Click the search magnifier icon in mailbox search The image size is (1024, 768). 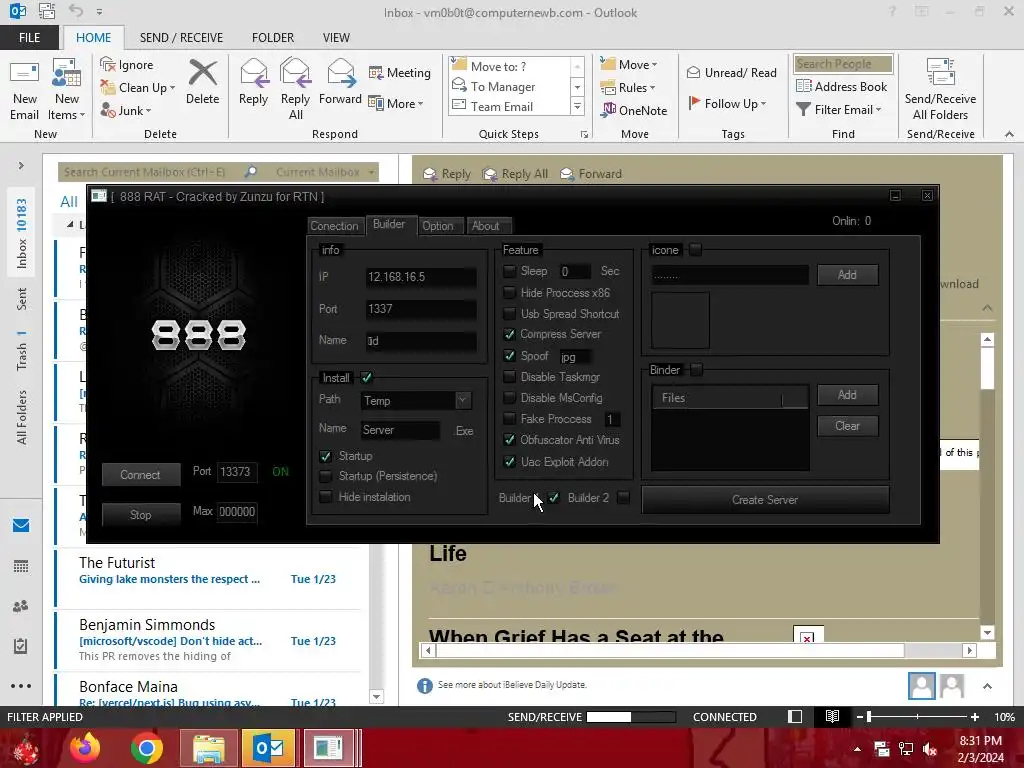pyautogui.click(x=251, y=172)
